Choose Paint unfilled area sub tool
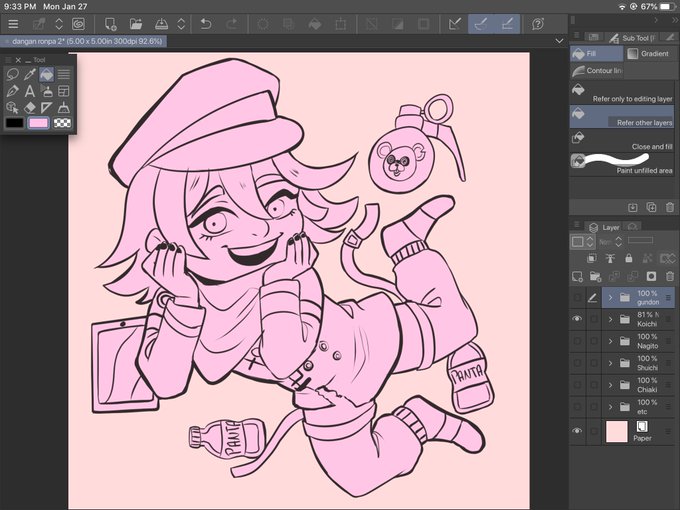680x510 pixels. pyautogui.click(x=622, y=164)
